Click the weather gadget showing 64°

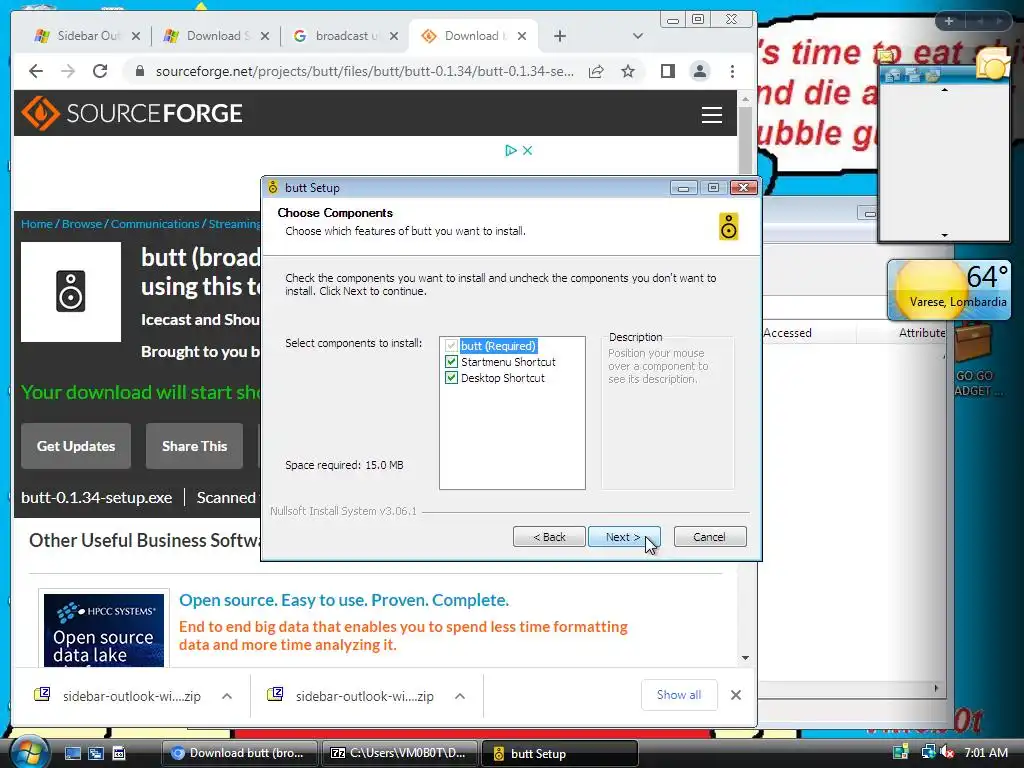(949, 290)
